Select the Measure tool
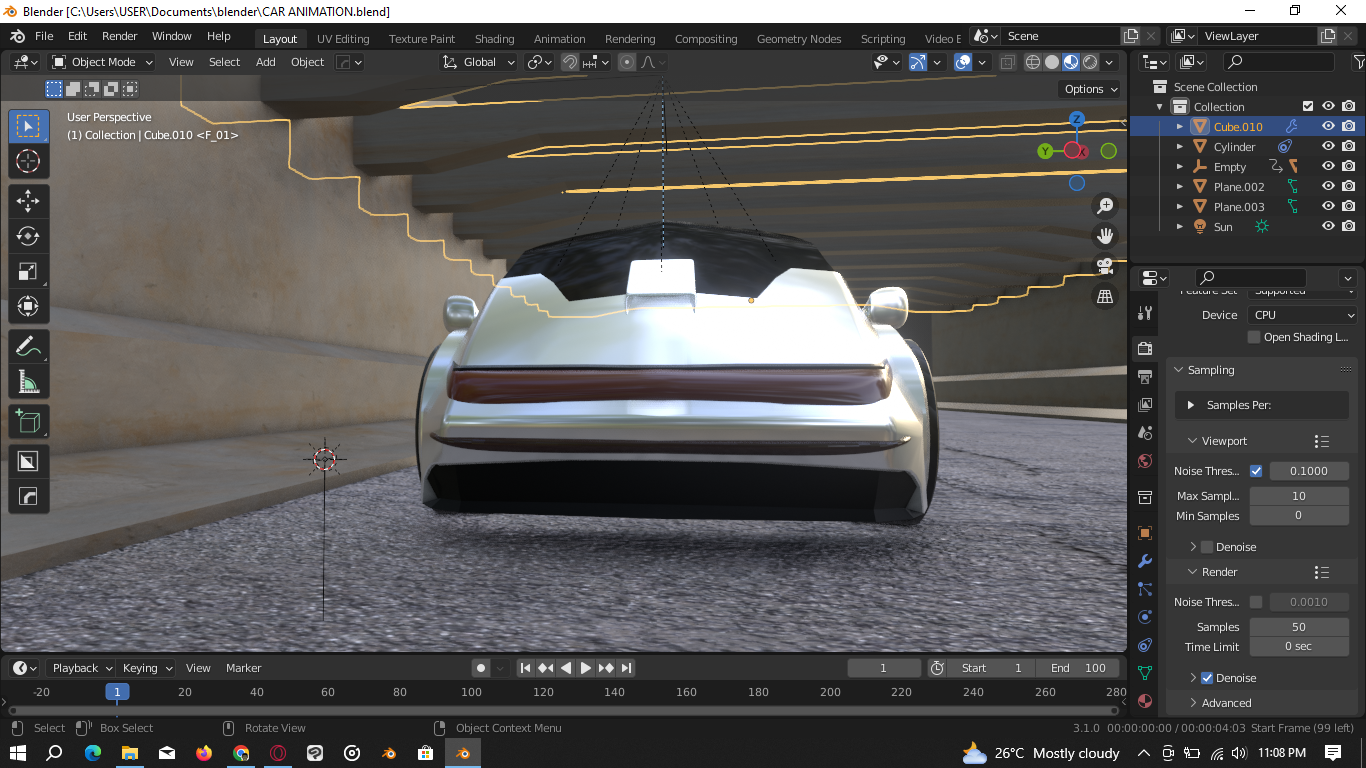Image resolution: width=1366 pixels, height=768 pixels. click(29, 381)
